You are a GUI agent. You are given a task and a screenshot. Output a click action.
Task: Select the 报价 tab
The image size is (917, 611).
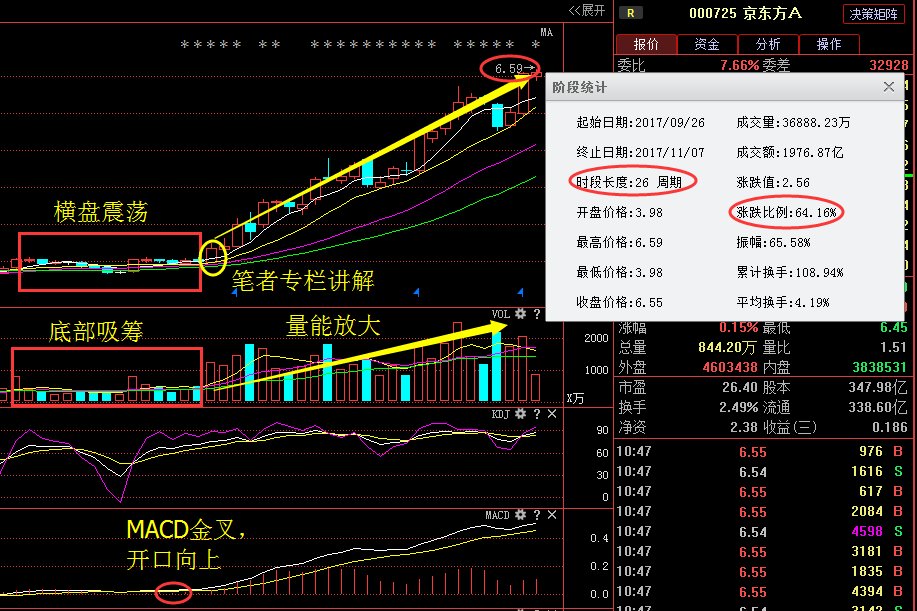645,44
